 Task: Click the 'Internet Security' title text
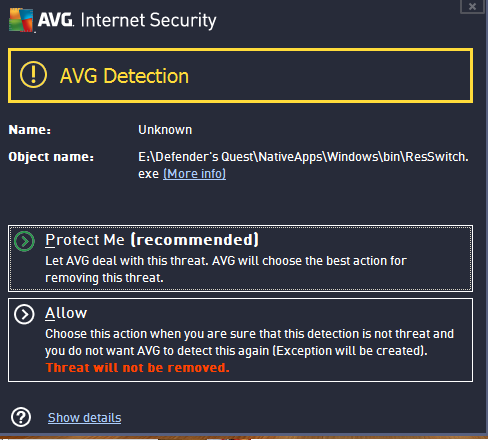[149, 20]
